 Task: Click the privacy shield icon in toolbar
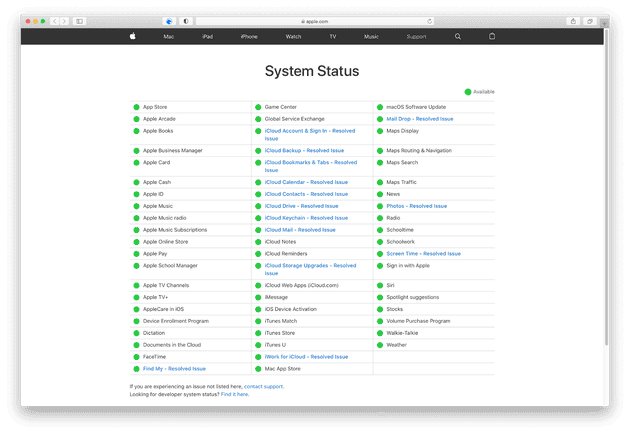click(186, 21)
